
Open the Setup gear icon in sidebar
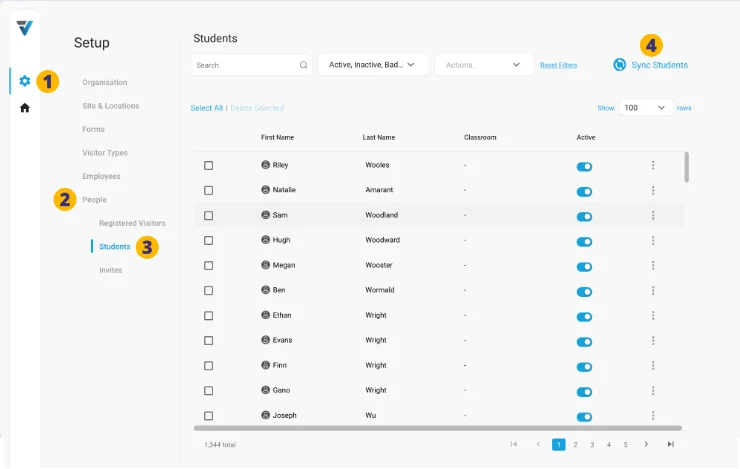click(x=24, y=81)
